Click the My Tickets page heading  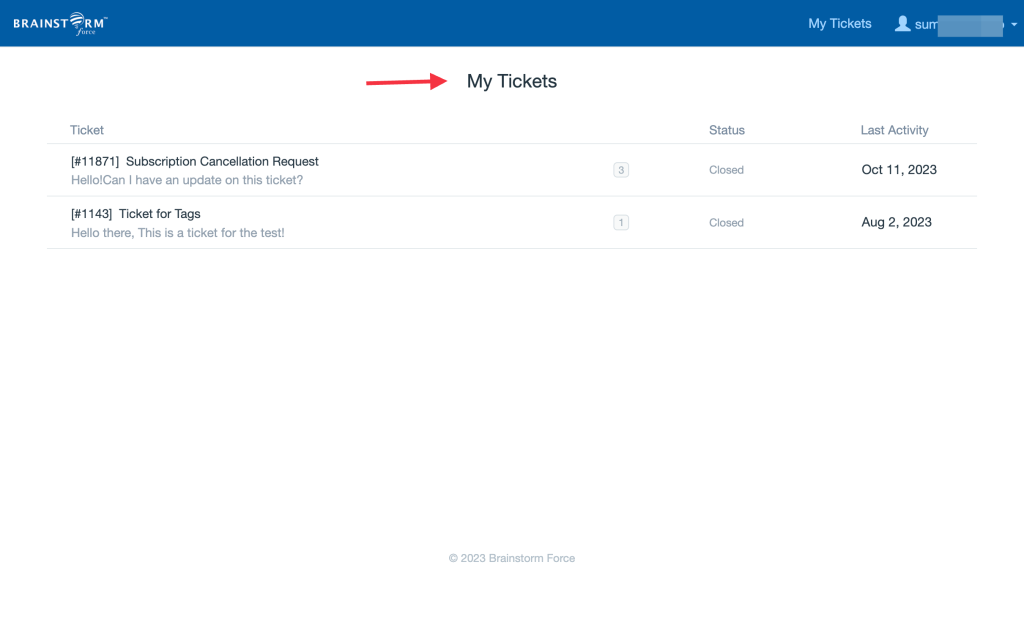[x=511, y=81]
